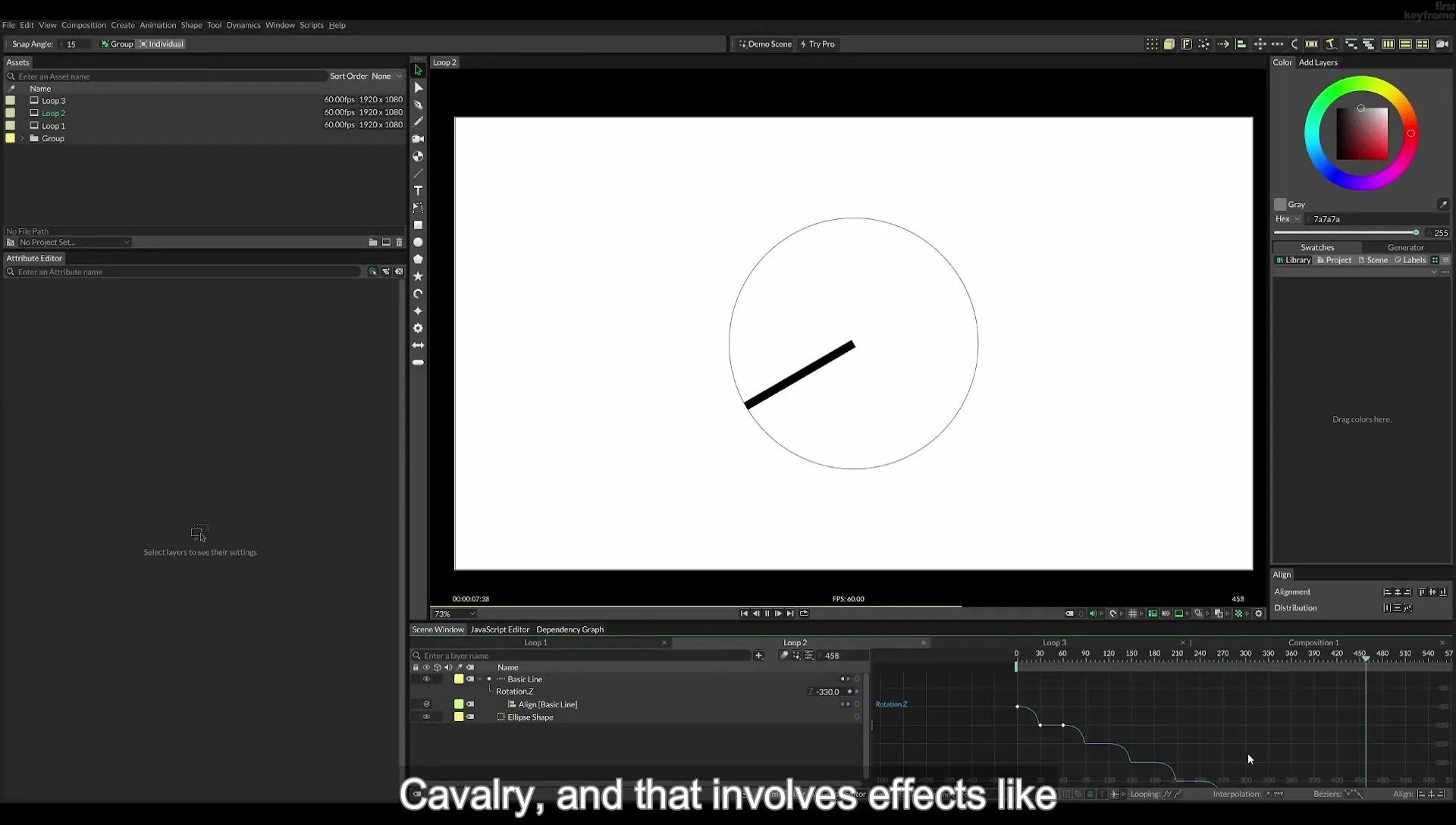This screenshot has height=825, width=1456.
Task: Open the Sort Order dropdown
Action: 387,77
